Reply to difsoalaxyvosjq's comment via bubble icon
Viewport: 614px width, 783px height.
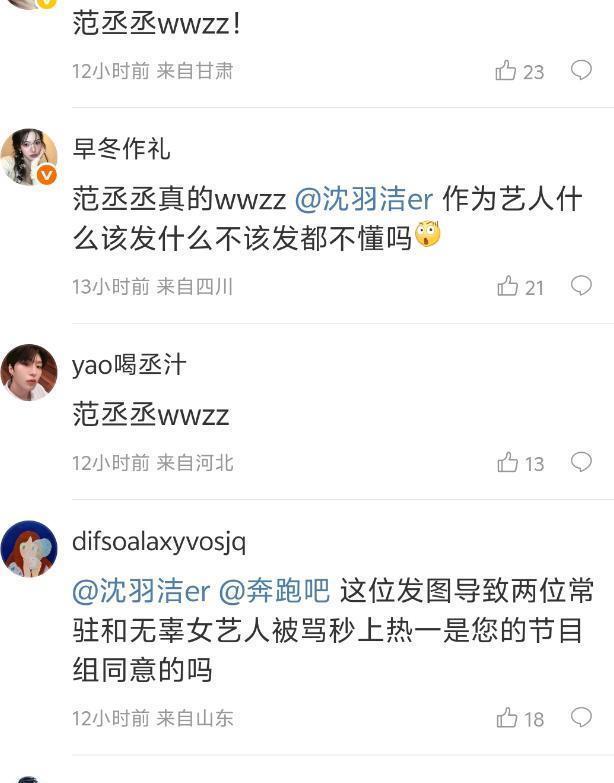tap(582, 718)
